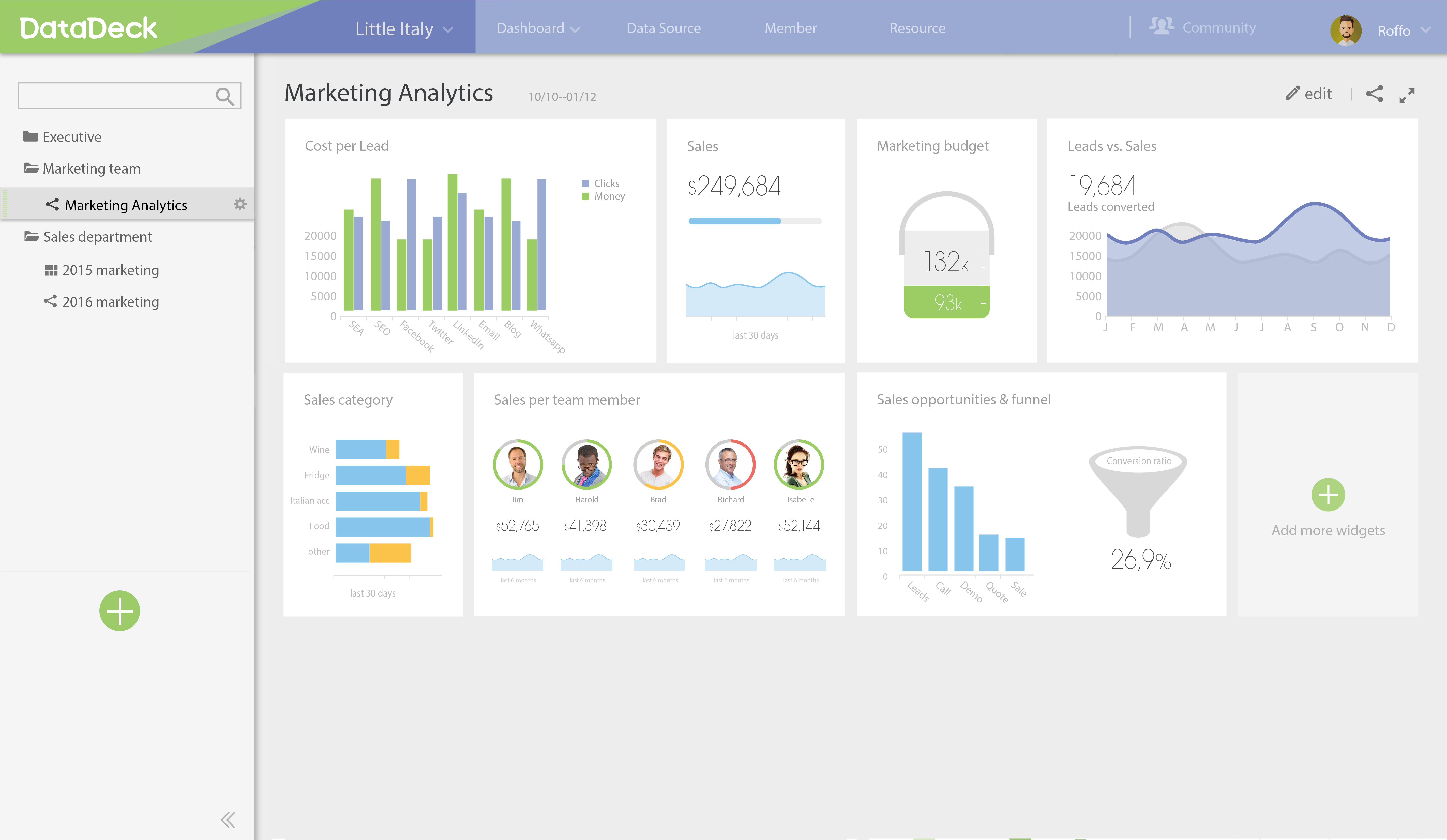Click the share icon beside edit
The width and height of the screenshot is (1447, 840).
pyautogui.click(x=1374, y=94)
